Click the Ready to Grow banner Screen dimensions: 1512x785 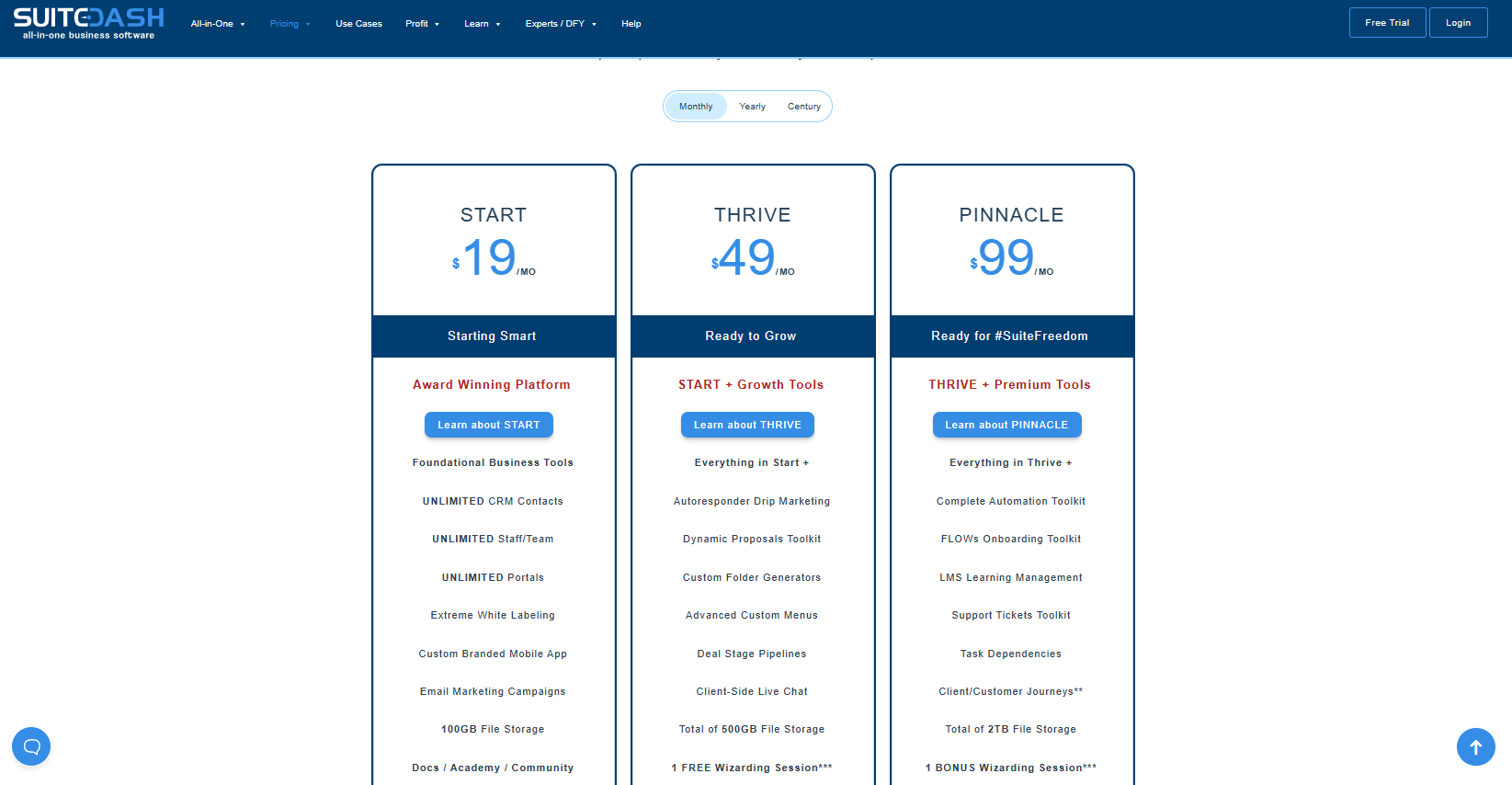[x=752, y=336]
